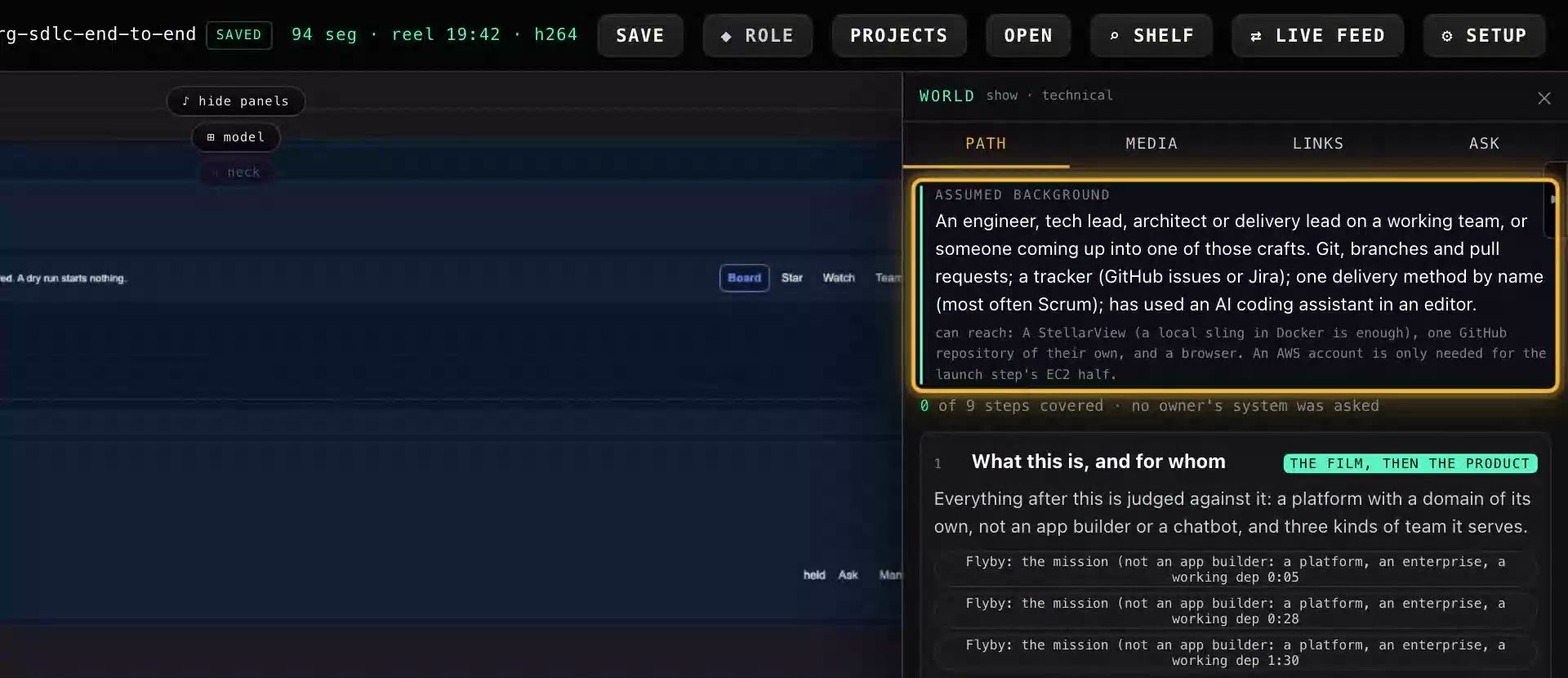The image size is (1568, 678).
Task: Click the SAVE button in top bar
Action: click(639, 35)
